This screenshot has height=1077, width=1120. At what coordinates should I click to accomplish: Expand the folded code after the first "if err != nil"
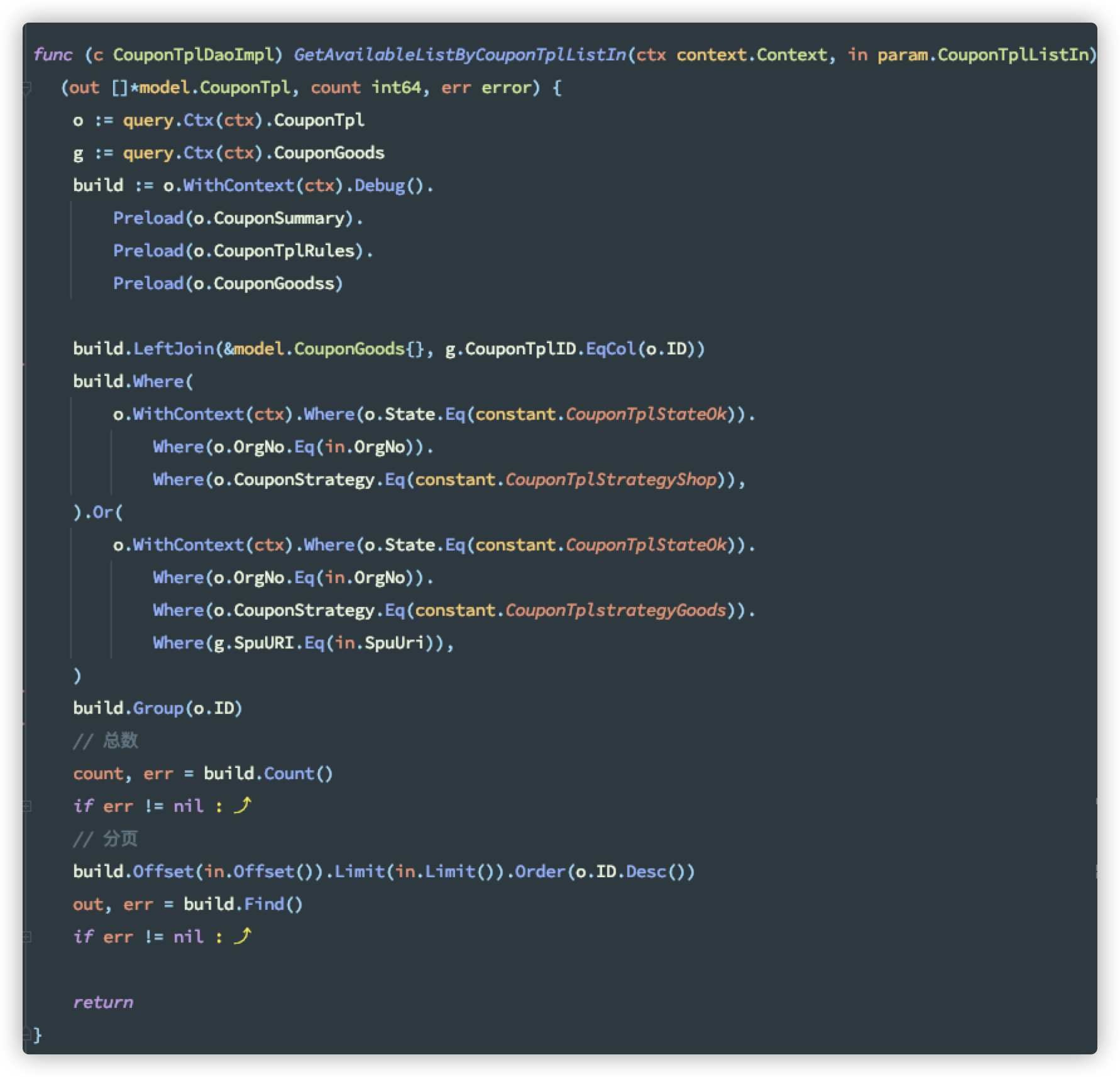click(x=26, y=806)
